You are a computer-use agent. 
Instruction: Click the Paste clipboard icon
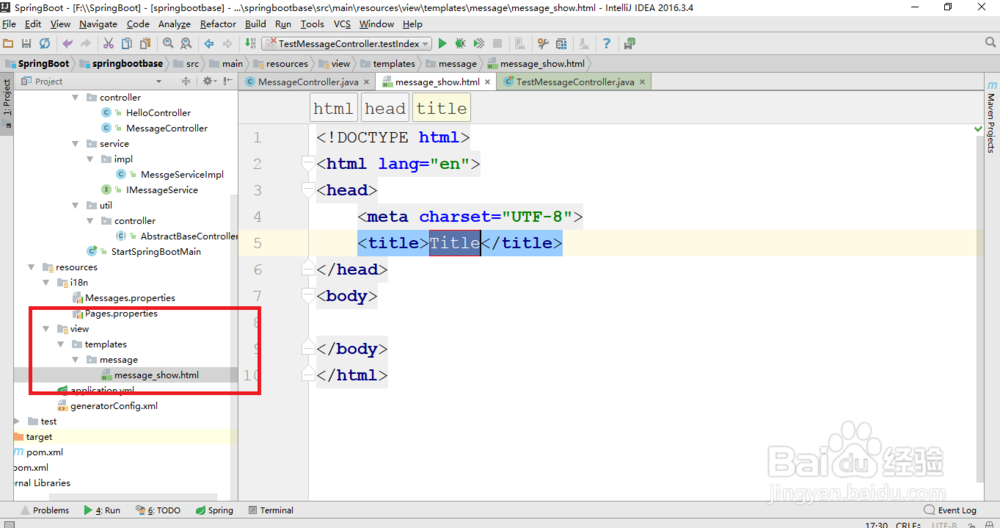(145, 43)
